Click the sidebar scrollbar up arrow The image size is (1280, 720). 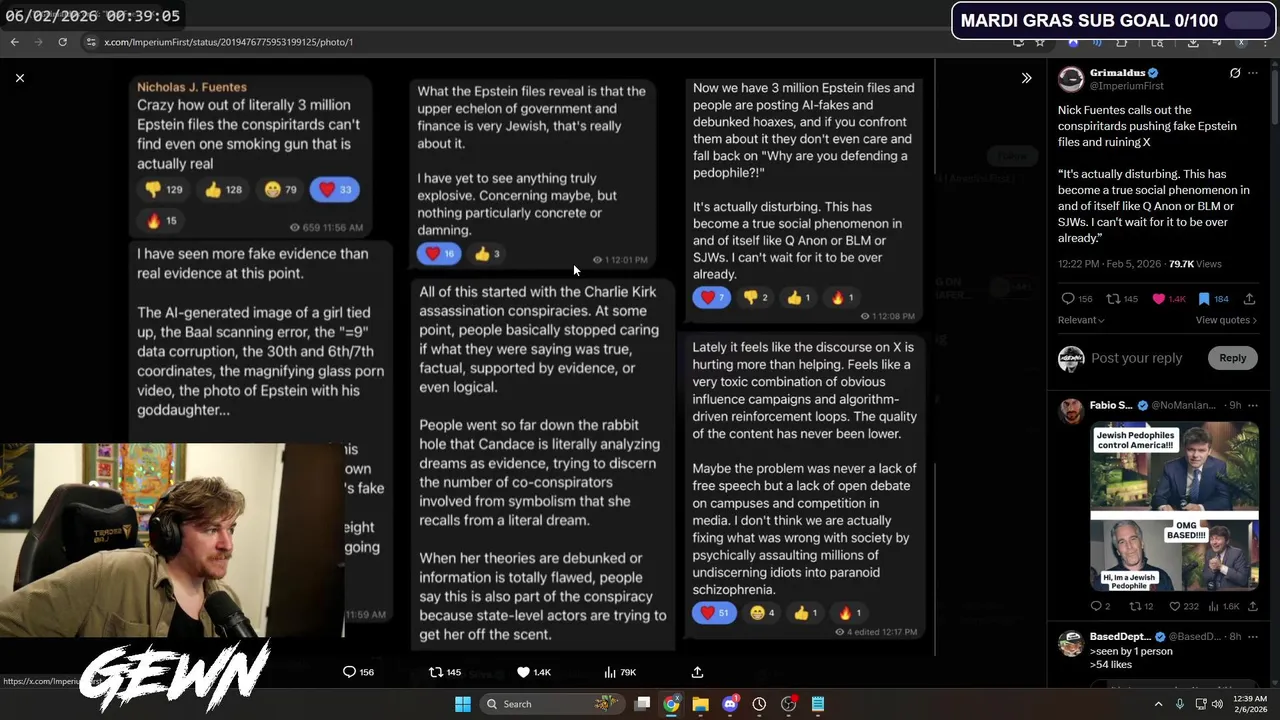coord(1275,65)
